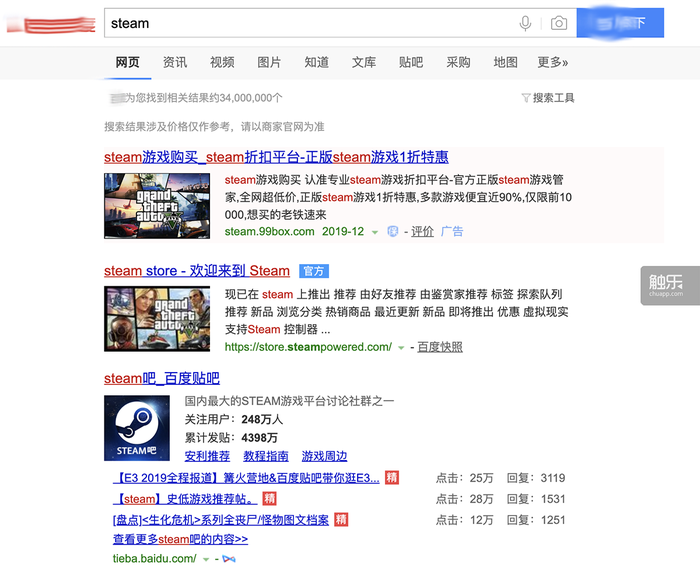Click the 触乐 chuapp.com side logo
Image resolution: width=700 pixels, height=572 pixels.
point(670,286)
